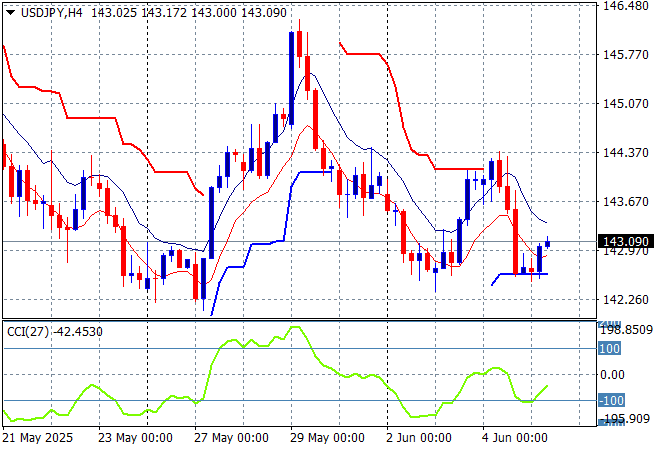660x450 pixels.
Task: Click the 145.770 price axis label
Action: pyautogui.click(x=626, y=55)
